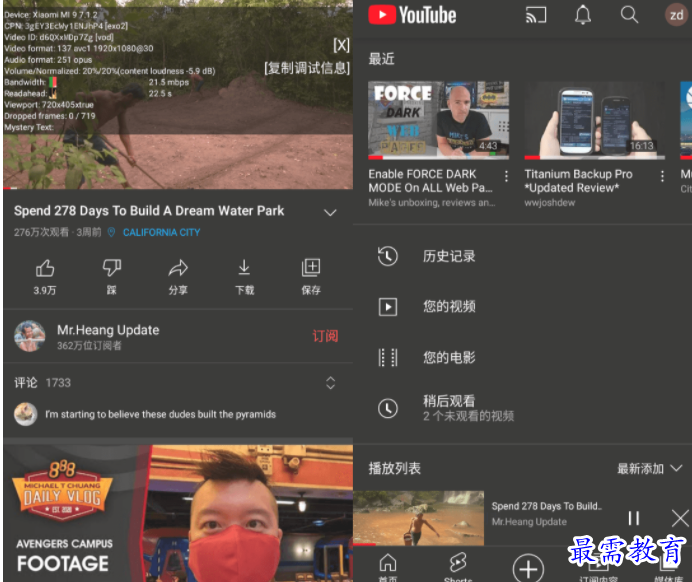
Task: Tap the 评论 1733 comments header
Action: [x=42, y=383]
